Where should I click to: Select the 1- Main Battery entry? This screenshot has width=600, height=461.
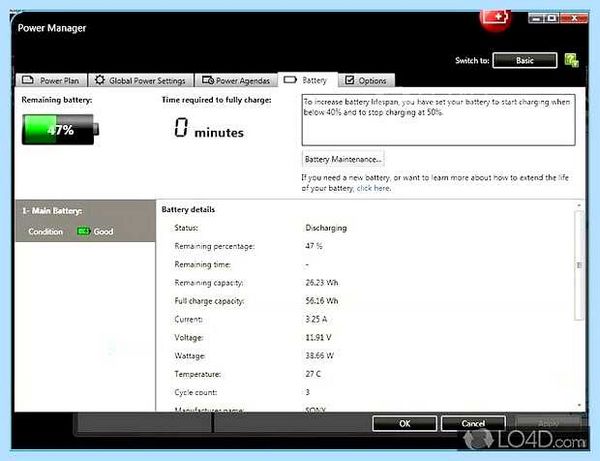[x=85, y=221]
